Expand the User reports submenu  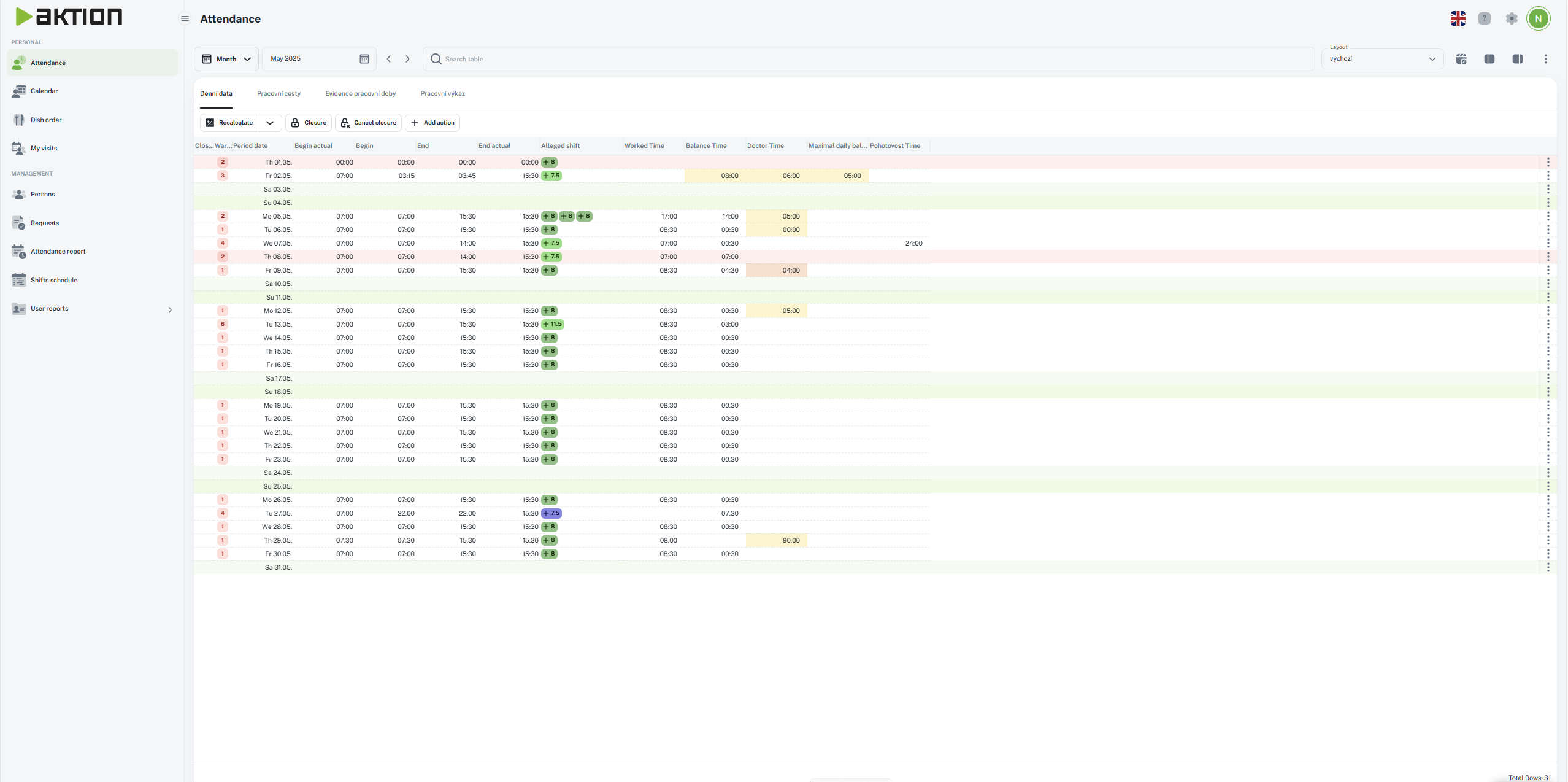pyautogui.click(x=170, y=309)
